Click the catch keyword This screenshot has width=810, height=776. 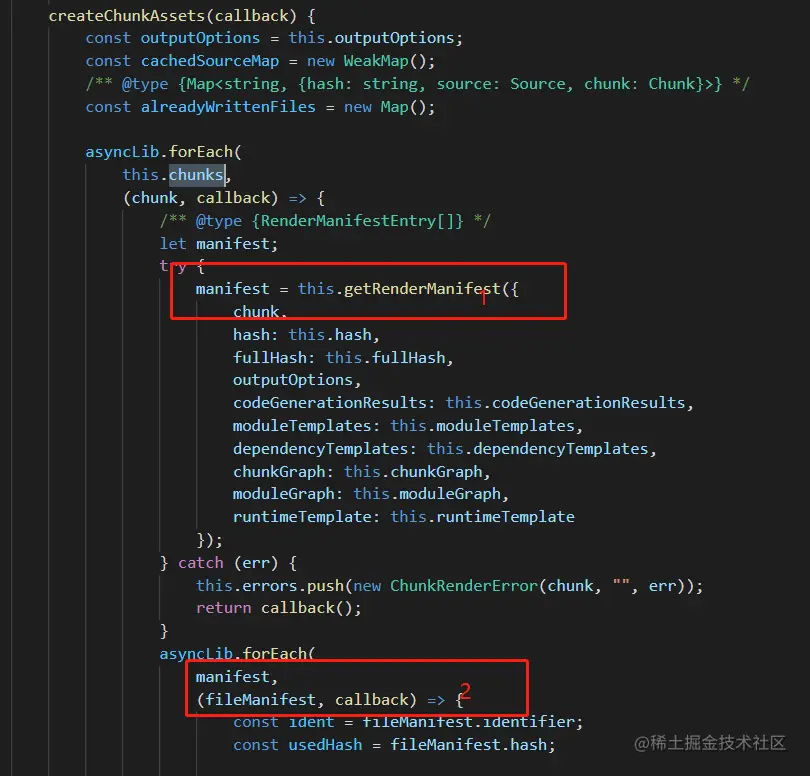pyautogui.click(x=201, y=563)
